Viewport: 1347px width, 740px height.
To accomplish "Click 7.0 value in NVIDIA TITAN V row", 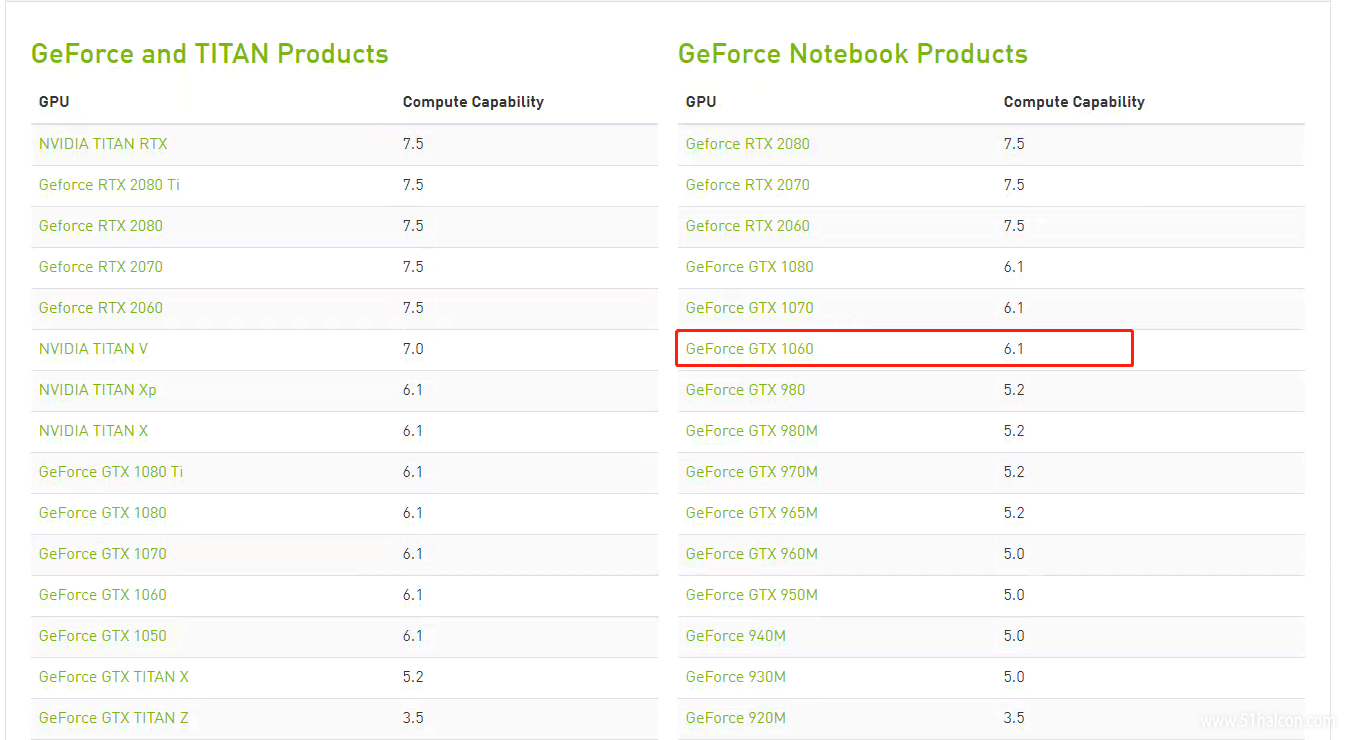I will (x=413, y=349).
